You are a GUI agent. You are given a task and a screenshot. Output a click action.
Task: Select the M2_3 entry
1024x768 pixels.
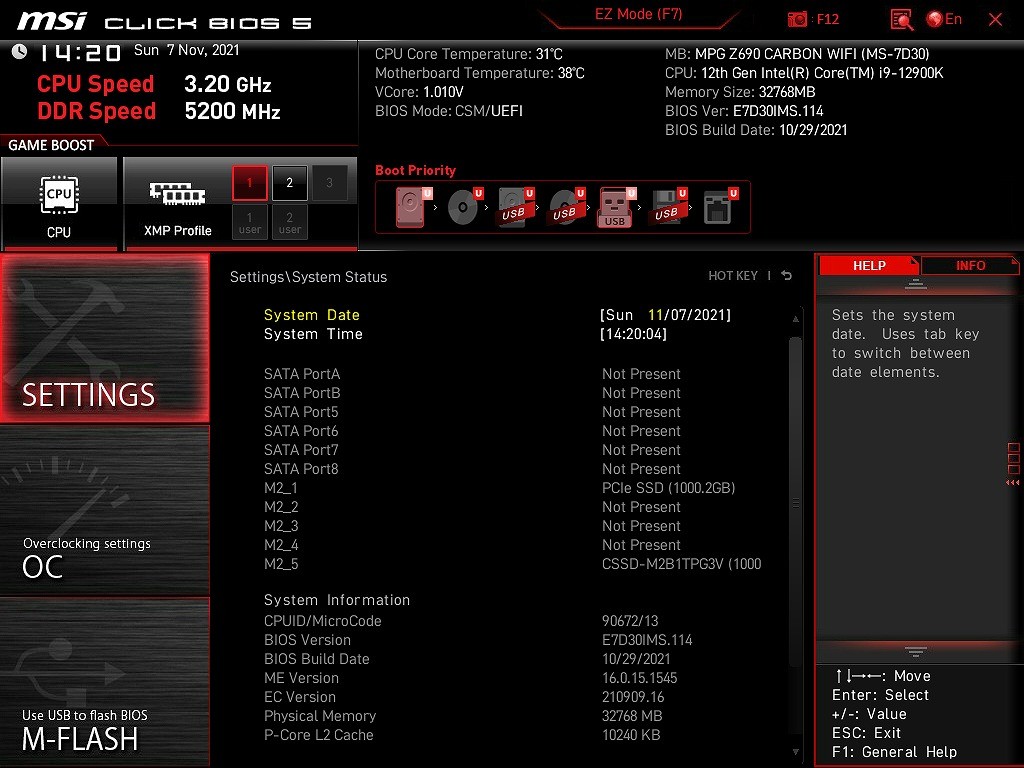tap(472, 526)
